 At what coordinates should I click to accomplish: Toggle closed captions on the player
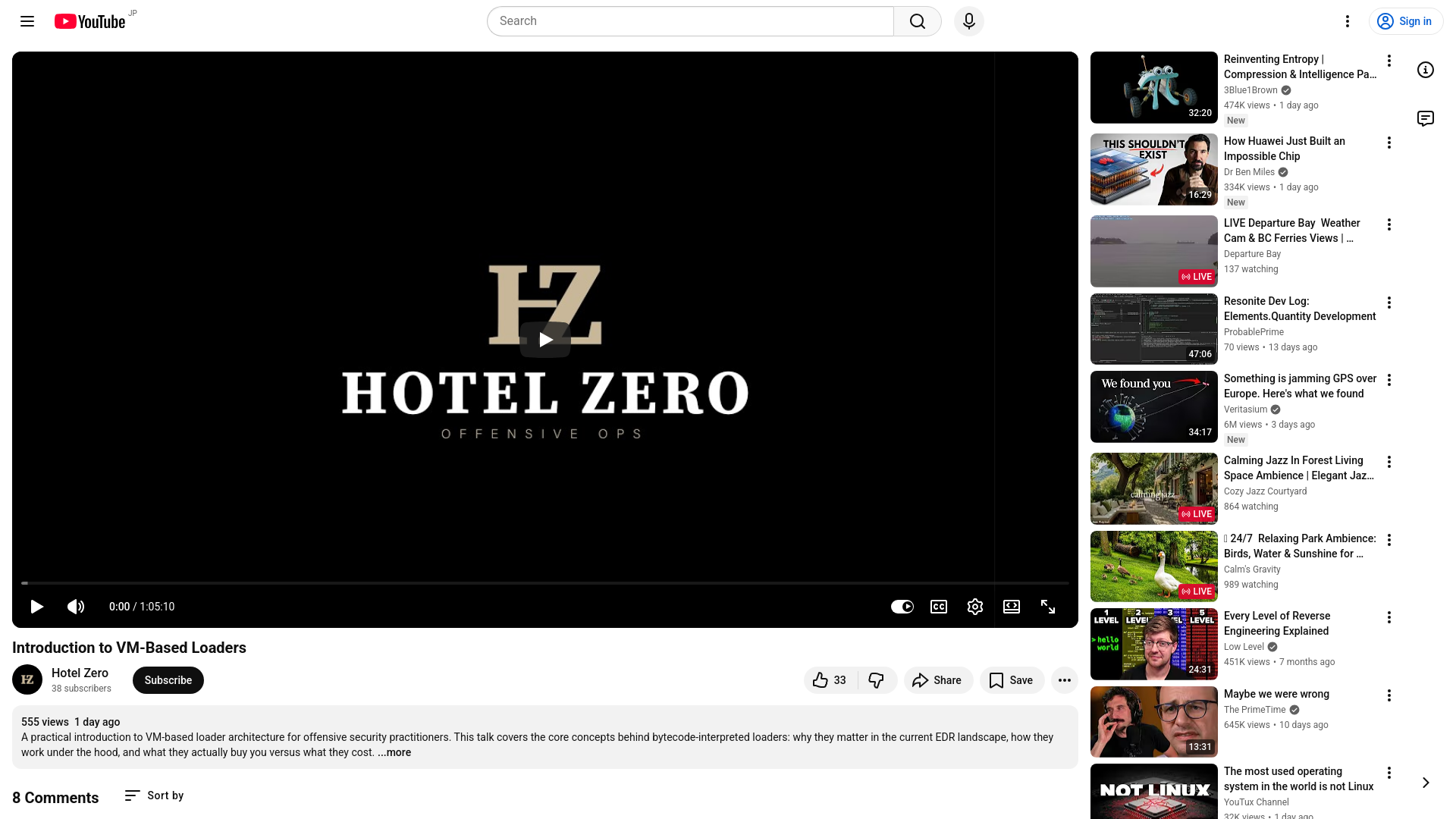[x=939, y=607]
